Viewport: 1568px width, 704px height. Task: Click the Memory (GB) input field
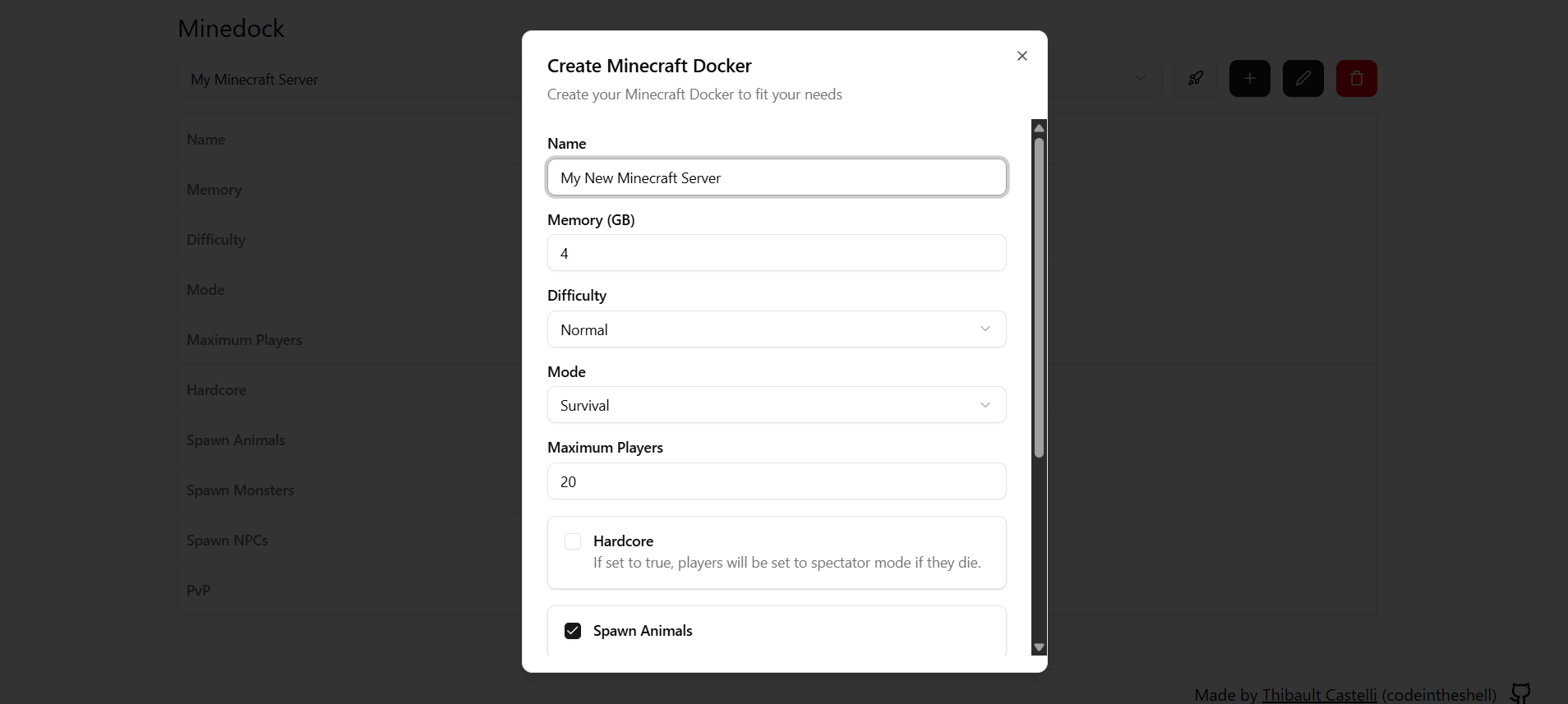click(x=777, y=253)
